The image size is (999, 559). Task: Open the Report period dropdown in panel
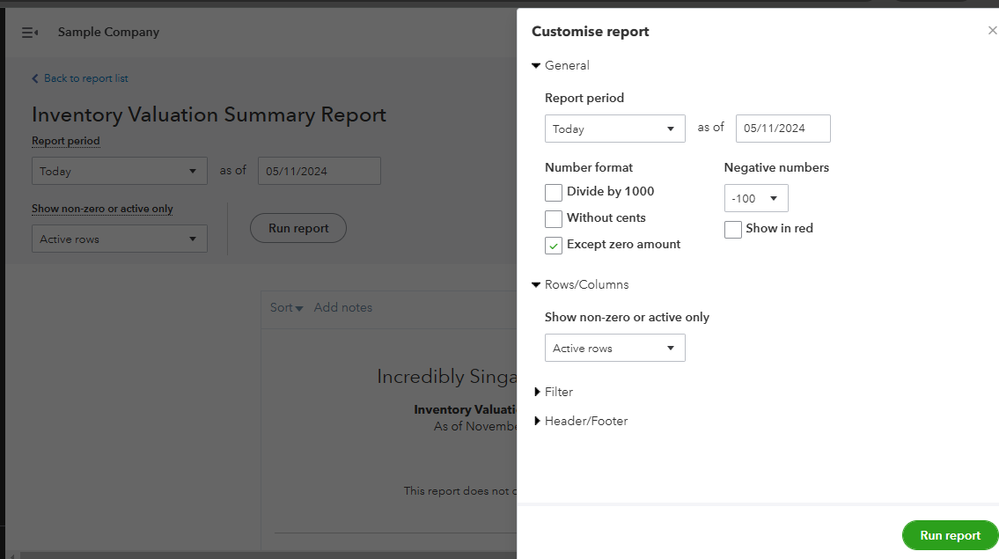point(614,129)
